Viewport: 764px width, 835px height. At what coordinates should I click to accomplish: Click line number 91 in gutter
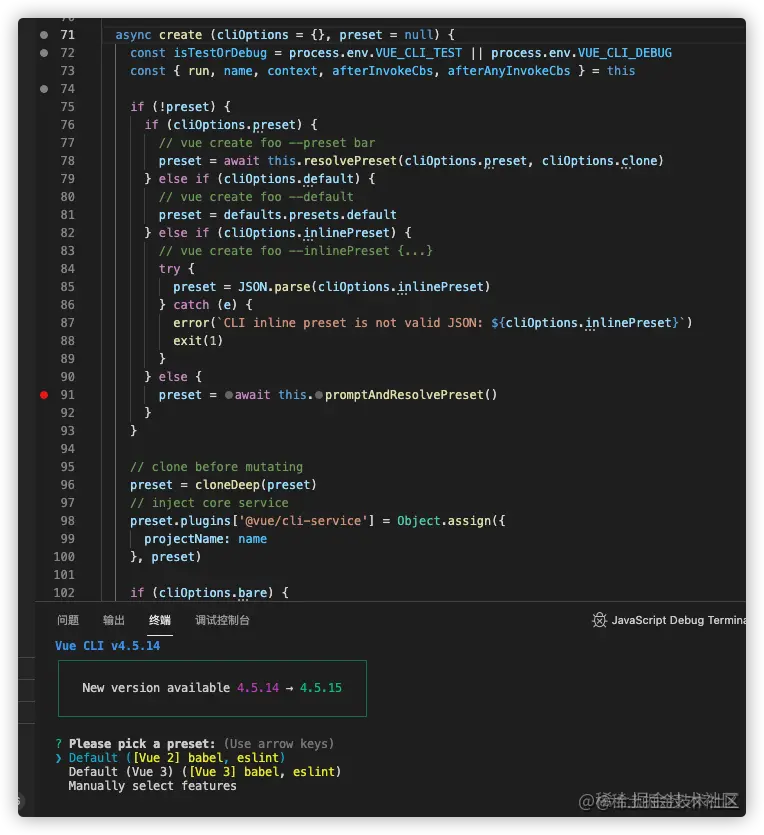pos(67,395)
